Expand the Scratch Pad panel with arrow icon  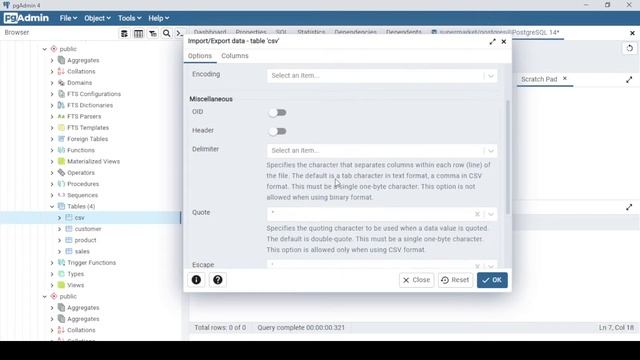pos(629,80)
